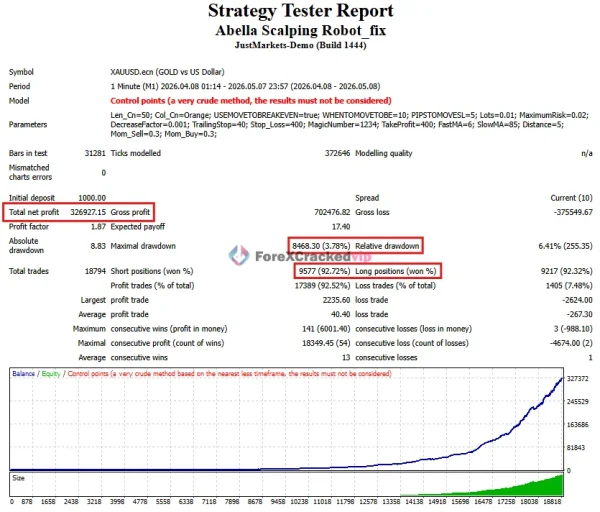Click the red Control points model warning

251,101
